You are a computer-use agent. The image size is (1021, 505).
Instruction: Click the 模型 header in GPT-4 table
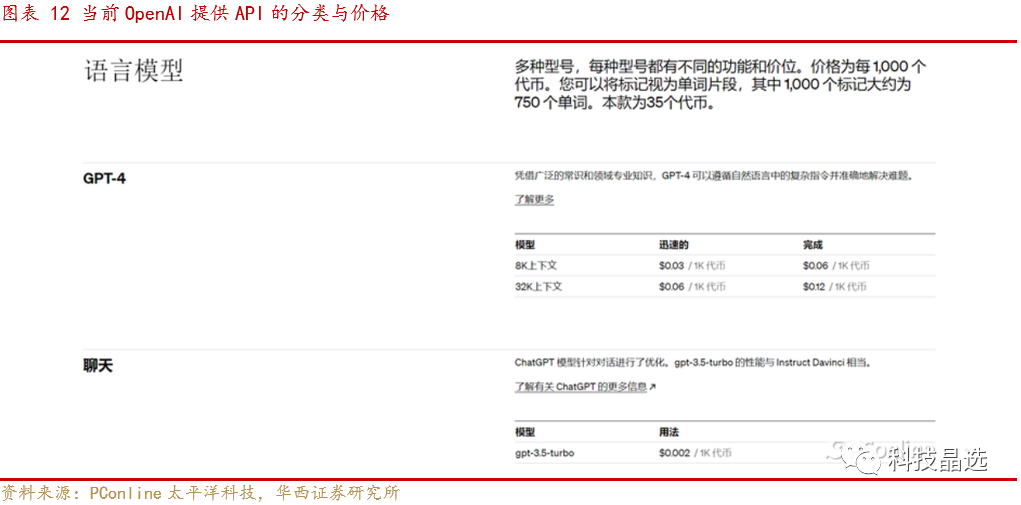[525, 245]
